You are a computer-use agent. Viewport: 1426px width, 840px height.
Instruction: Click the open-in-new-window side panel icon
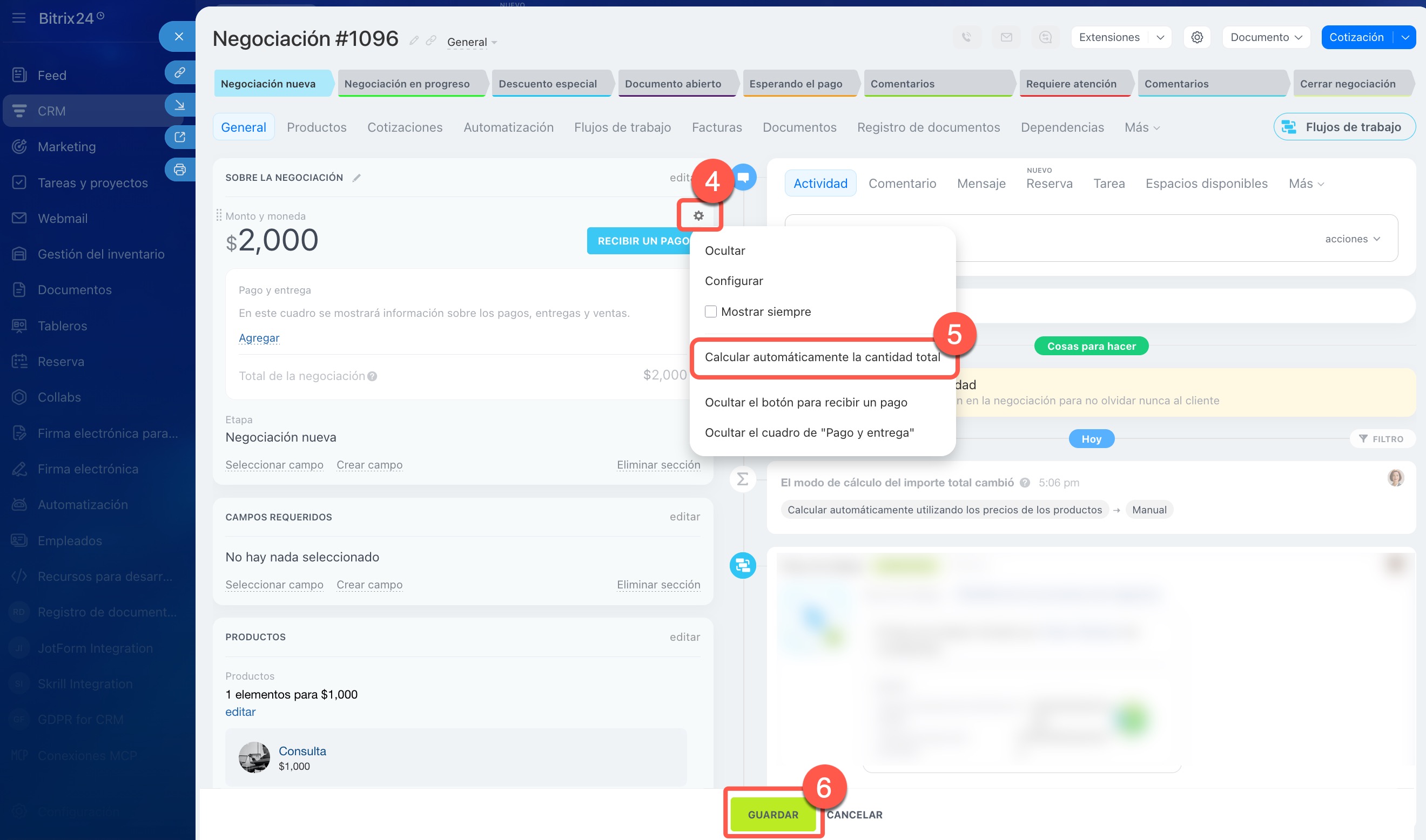coord(179,137)
